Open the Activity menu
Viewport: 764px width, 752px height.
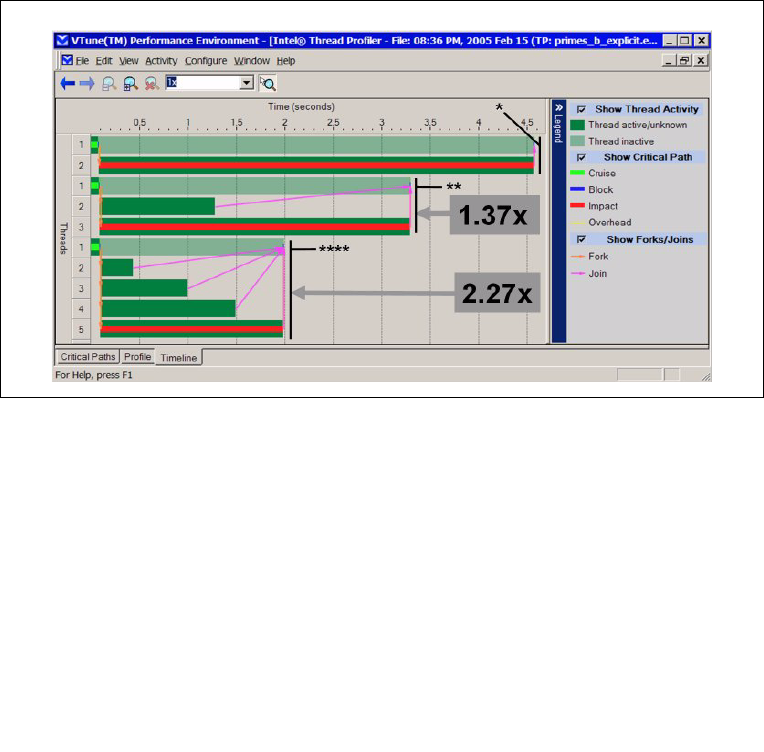click(161, 61)
